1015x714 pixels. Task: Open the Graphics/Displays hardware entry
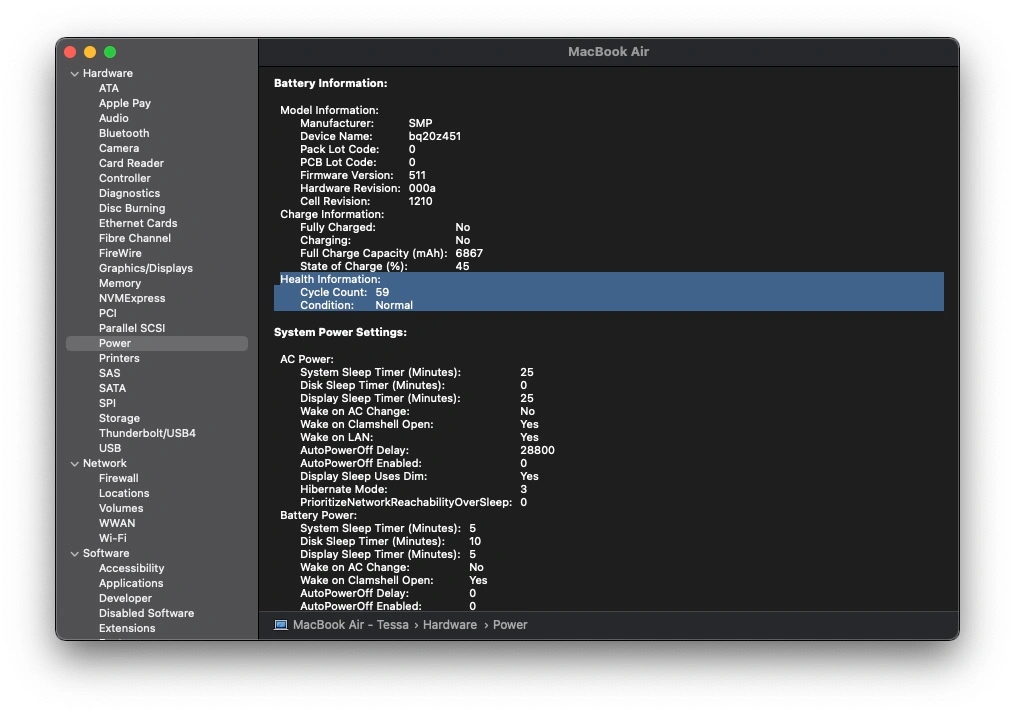[145, 268]
